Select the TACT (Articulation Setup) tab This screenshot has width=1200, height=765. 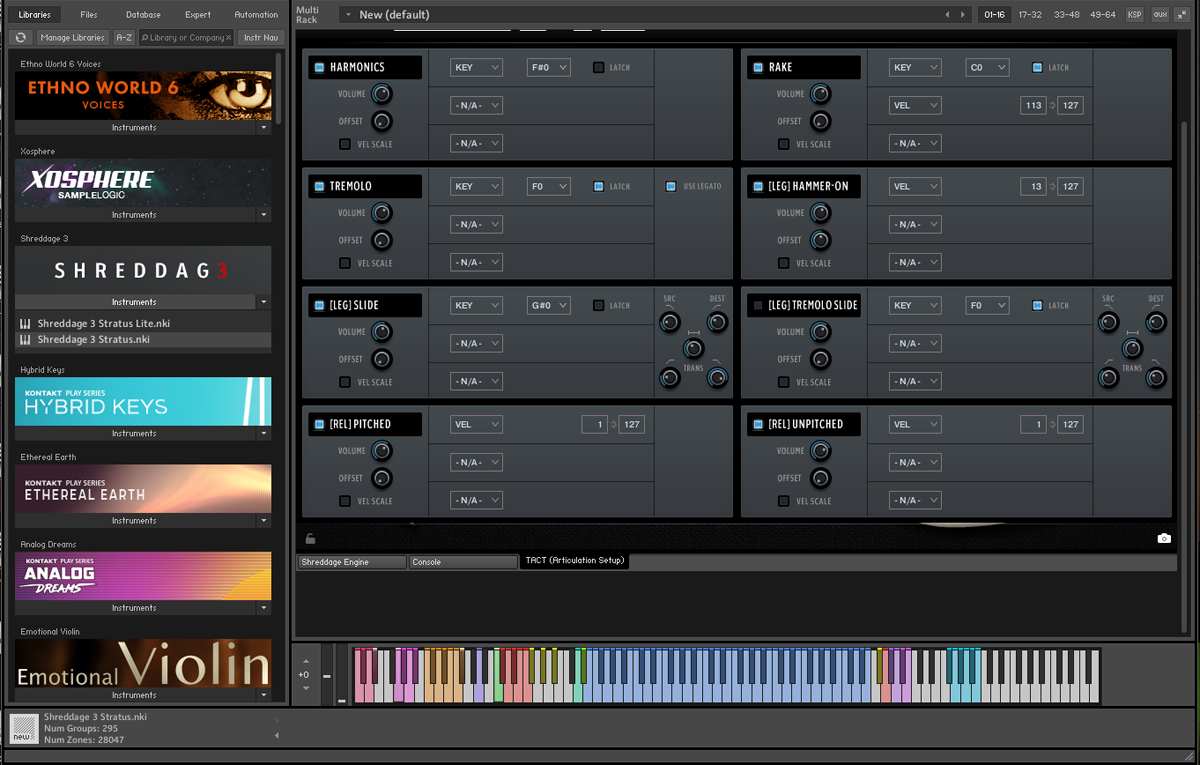(575, 561)
